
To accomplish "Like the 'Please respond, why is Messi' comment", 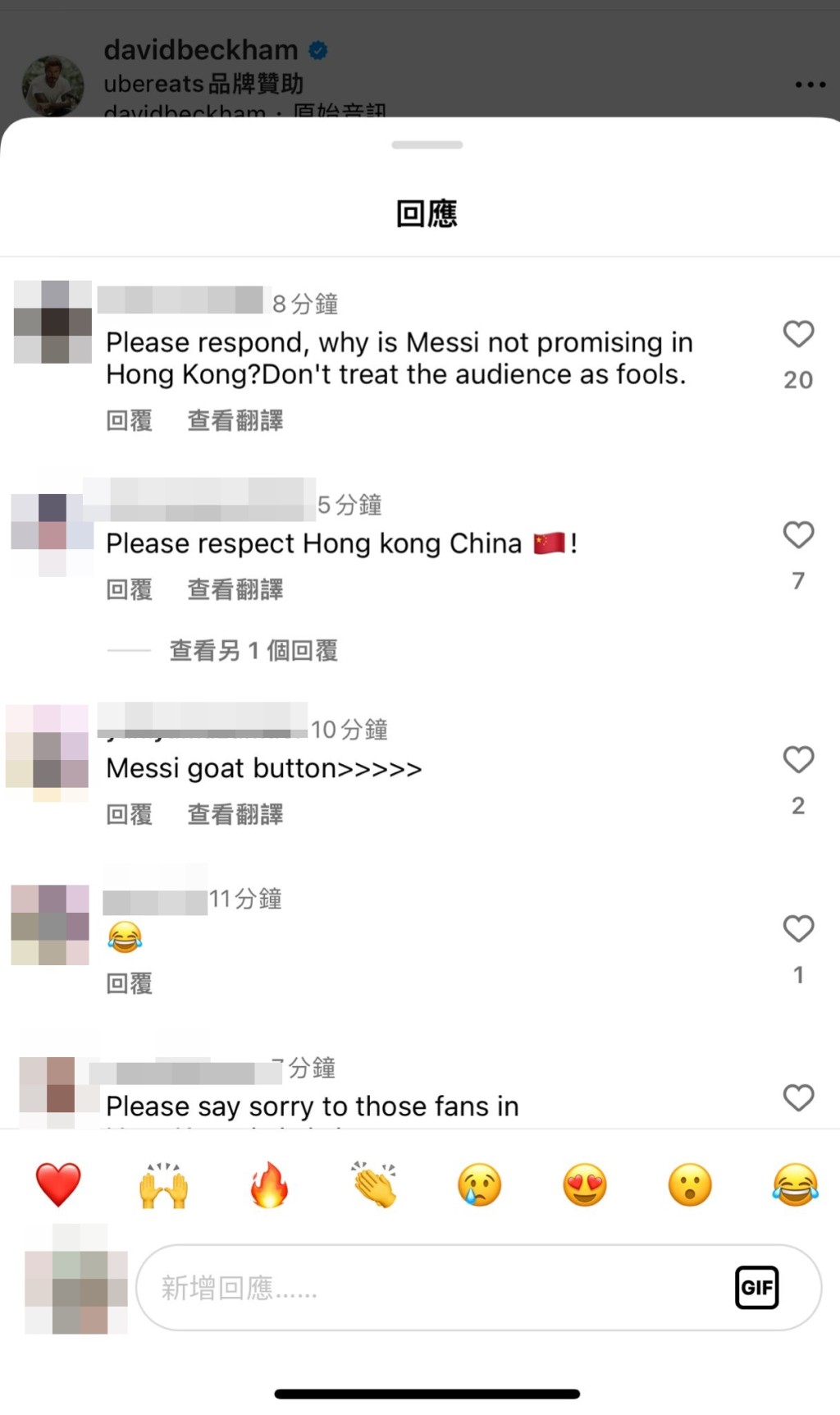I will click(x=798, y=334).
